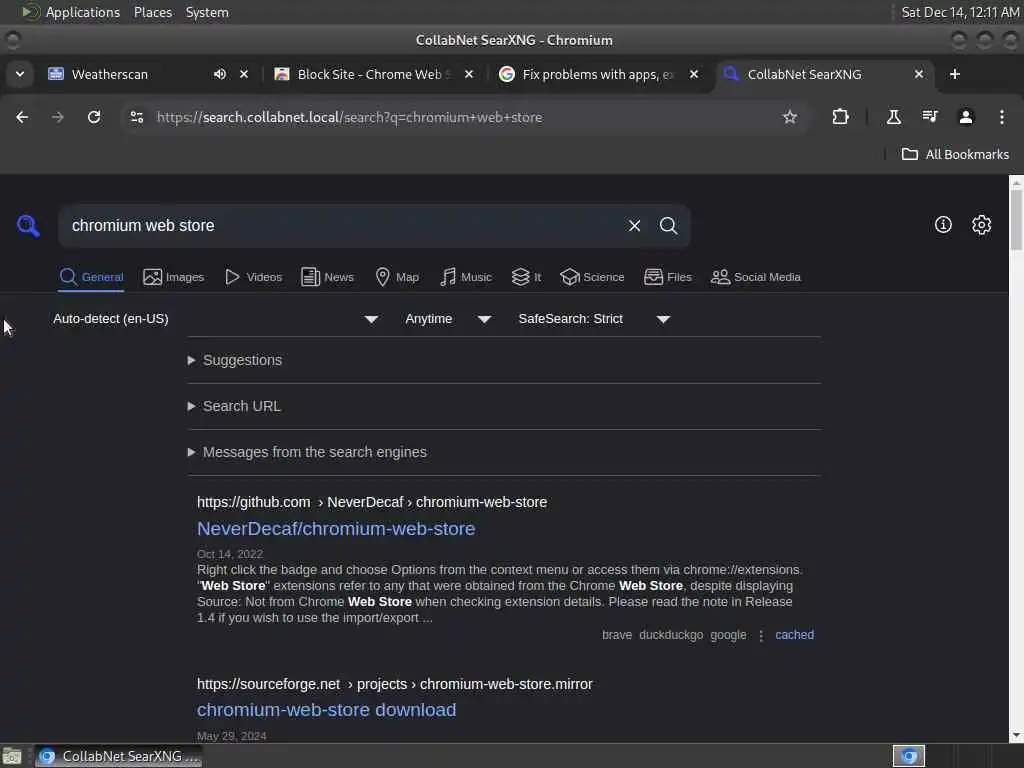Open the SearXNG info about page icon
Image resolution: width=1024 pixels, height=768 pixels.
click(943, 225)
